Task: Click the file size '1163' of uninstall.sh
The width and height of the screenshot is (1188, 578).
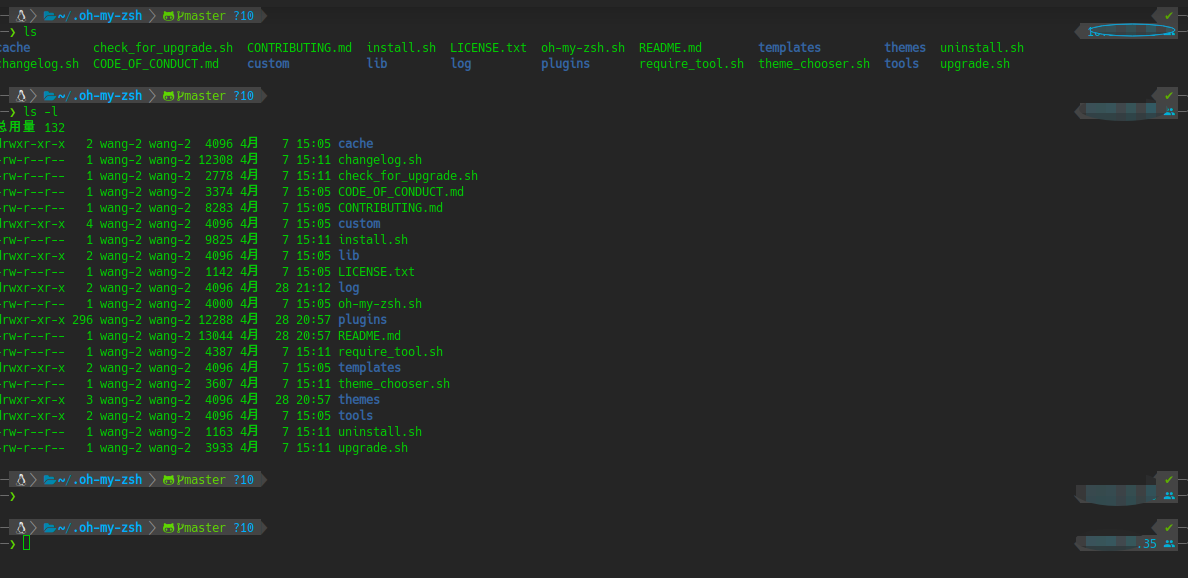Action: click(x=219, y=432)
